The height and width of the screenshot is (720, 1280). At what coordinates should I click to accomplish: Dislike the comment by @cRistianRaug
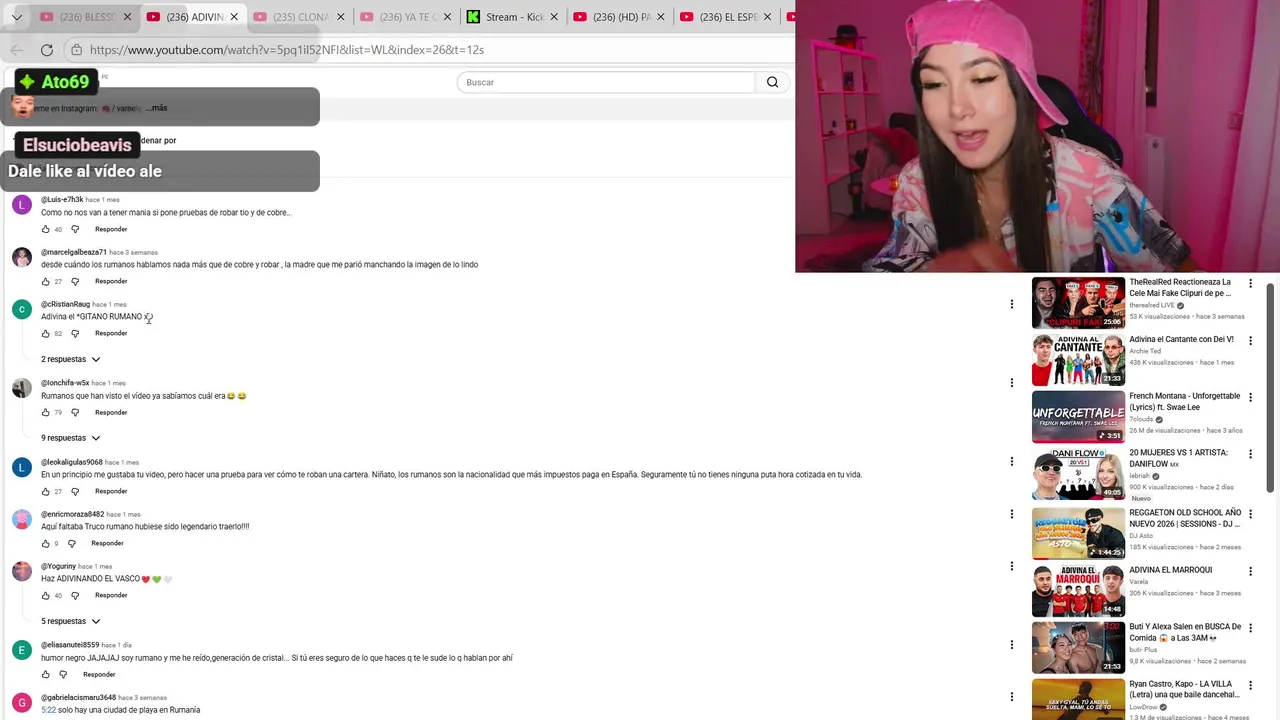point(75,333)
